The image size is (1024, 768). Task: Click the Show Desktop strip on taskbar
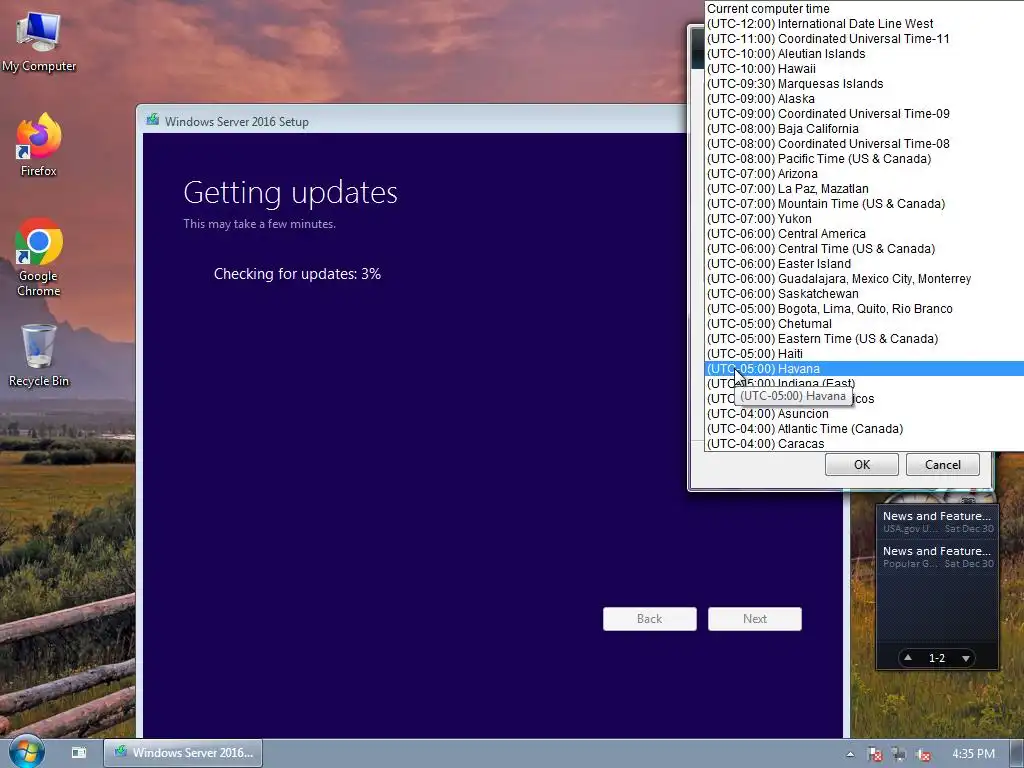click(x=1017, y=753)
